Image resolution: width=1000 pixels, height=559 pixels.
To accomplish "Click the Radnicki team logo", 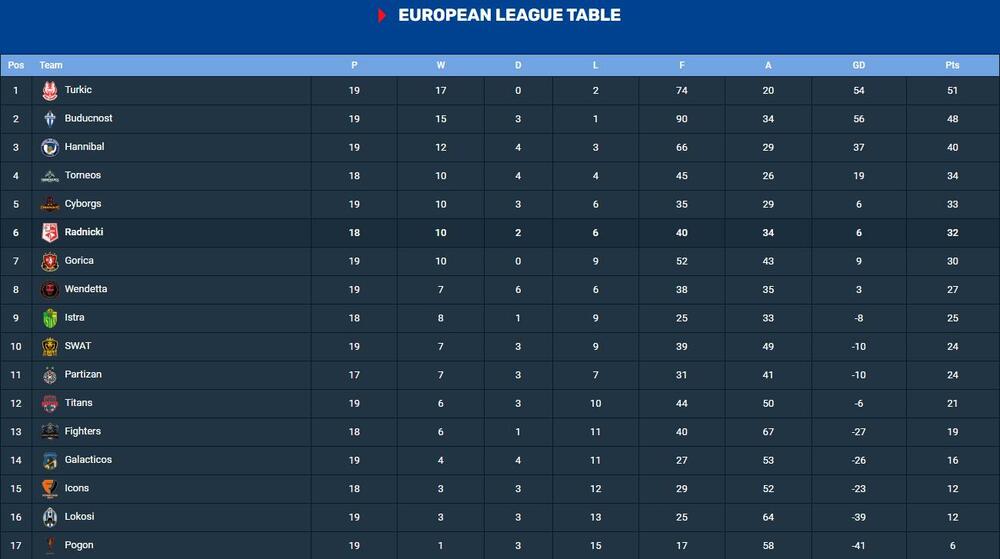I will click(50, 233).
